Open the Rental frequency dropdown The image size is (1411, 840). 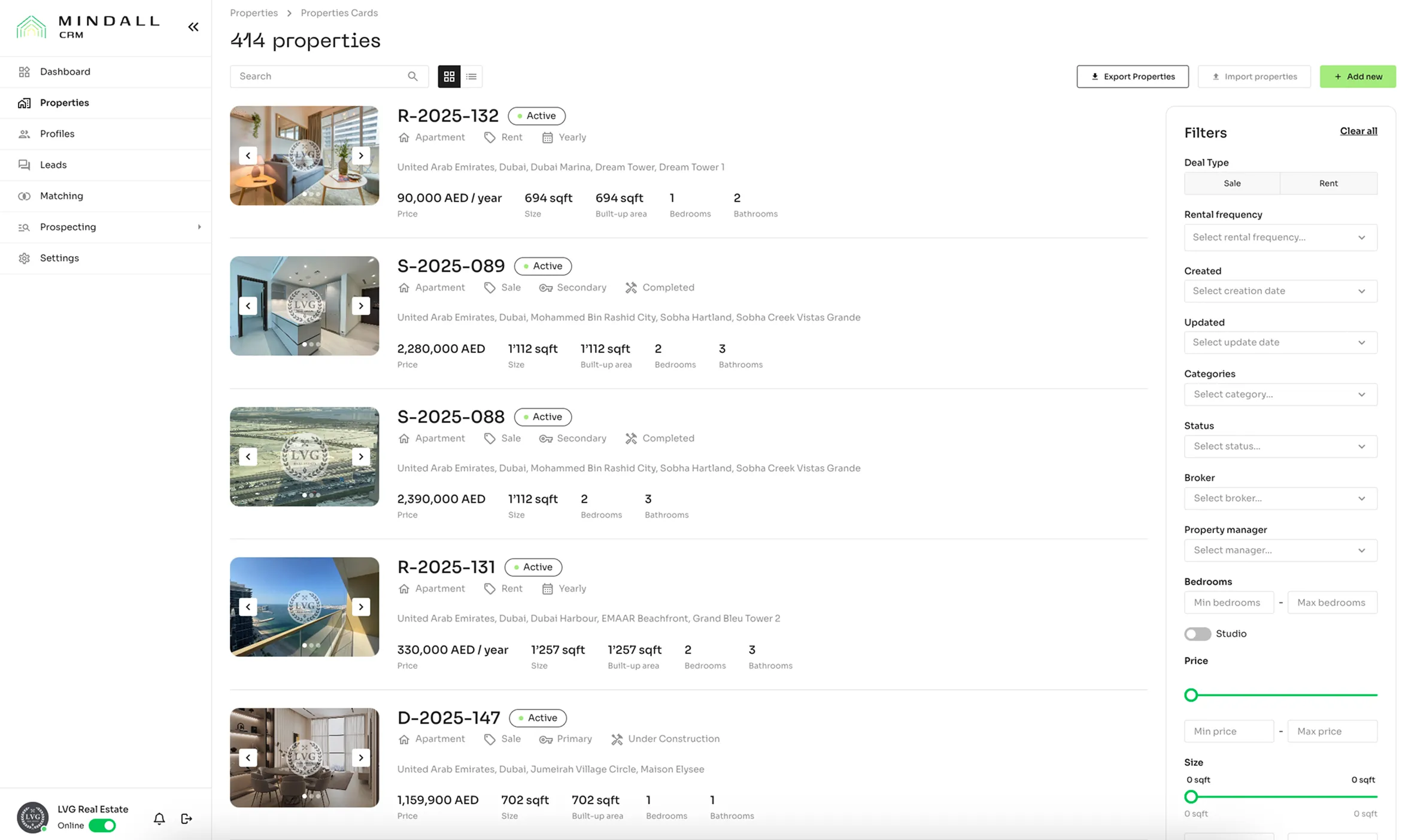1280,238
